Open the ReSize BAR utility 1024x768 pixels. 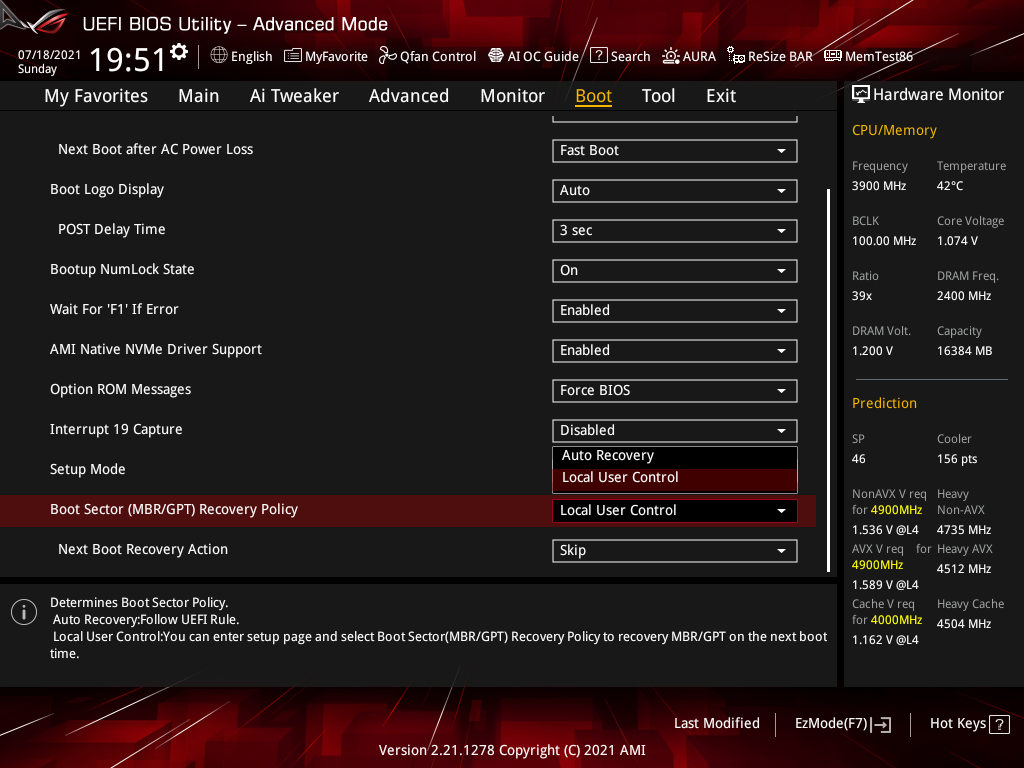(x=769, y=56)
